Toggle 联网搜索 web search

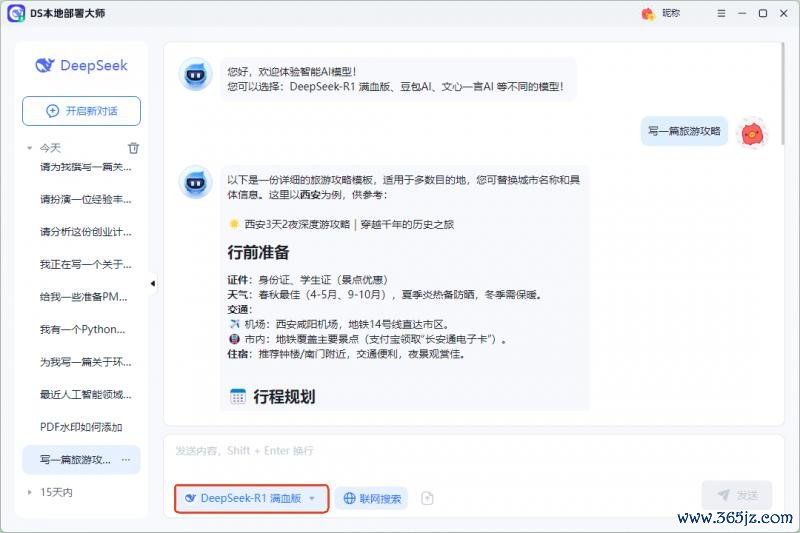[x=371, y=498]
